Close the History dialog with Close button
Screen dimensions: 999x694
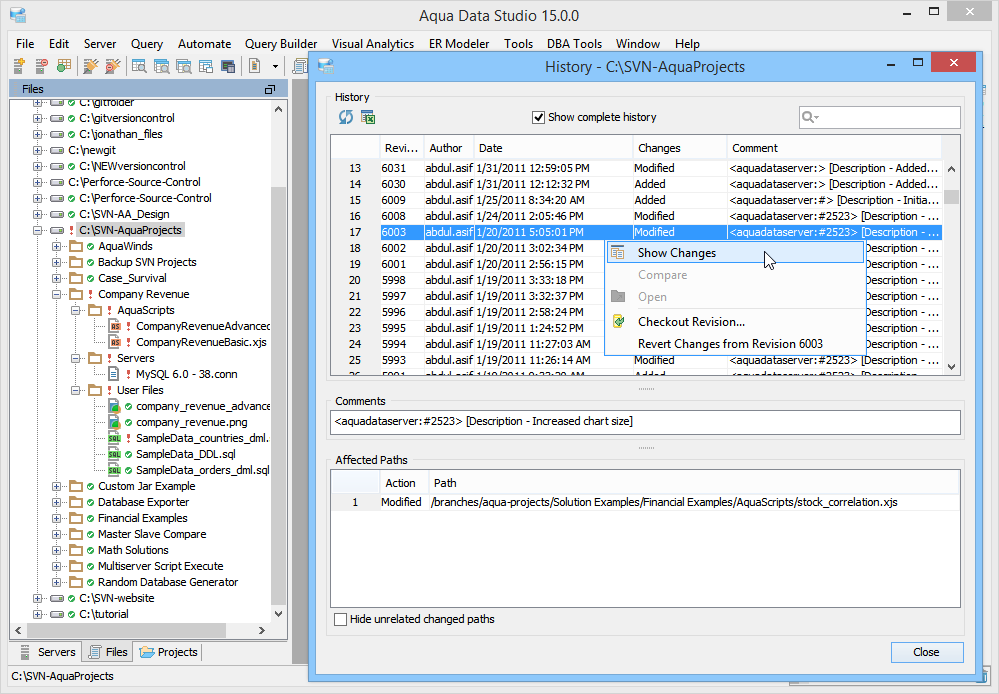click(x=926, y=652)
